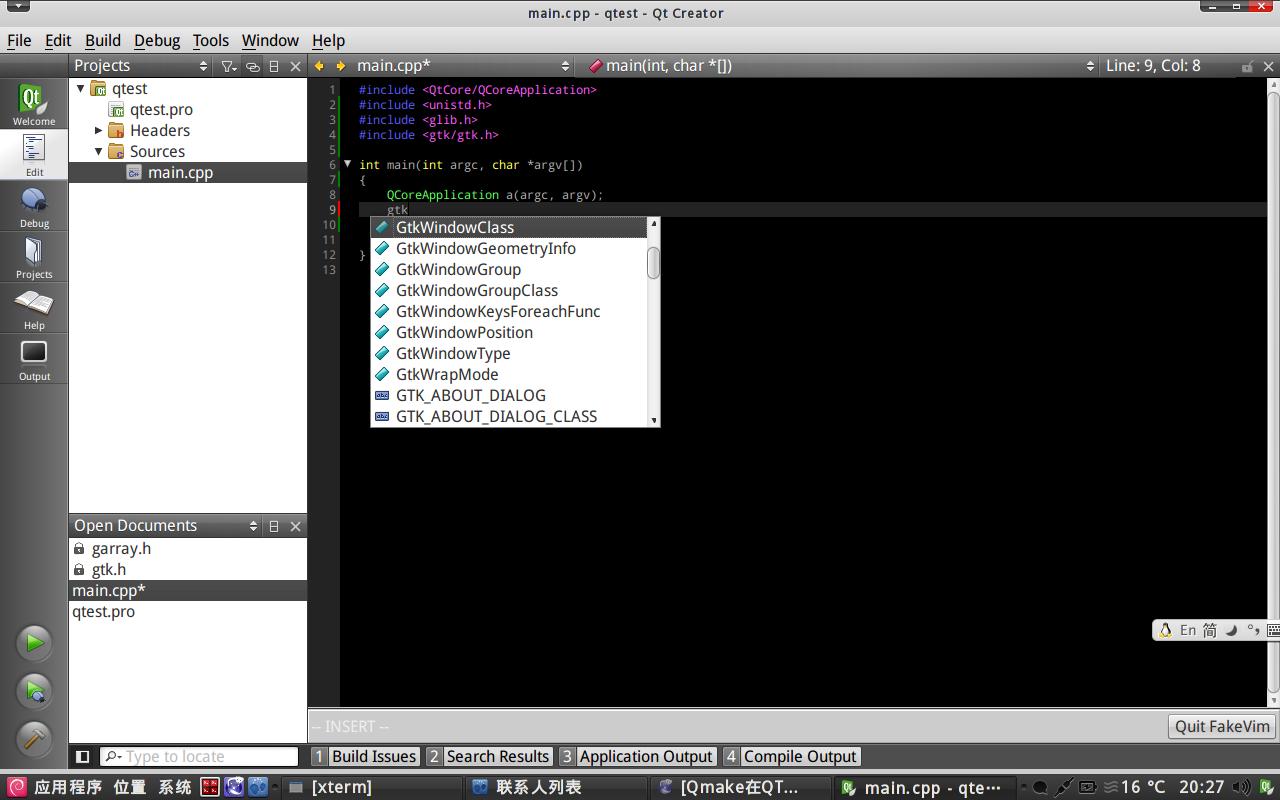Image resolution: width=1280 pixels, height=800 pixels.
Task: Toggle sidebar visibility button near locator
Action: [83, 757]
